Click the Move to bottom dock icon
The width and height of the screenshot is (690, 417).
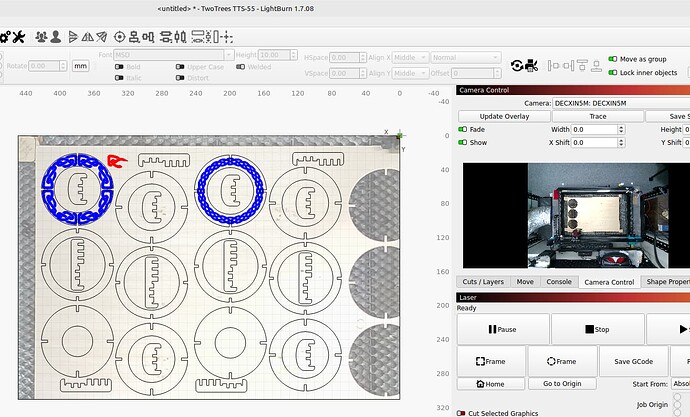tap(596, 66)
